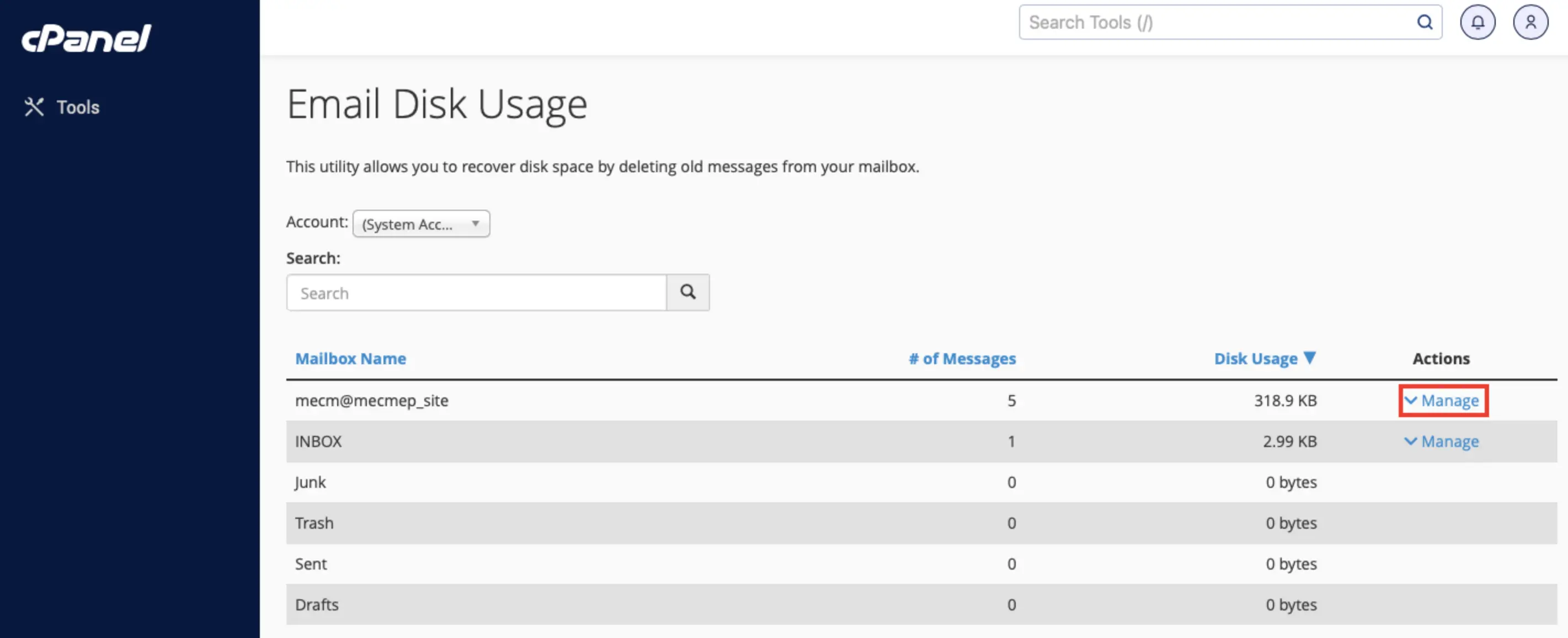Select the Sent mailbox row name
The image size is (1568, 638).
311,563
